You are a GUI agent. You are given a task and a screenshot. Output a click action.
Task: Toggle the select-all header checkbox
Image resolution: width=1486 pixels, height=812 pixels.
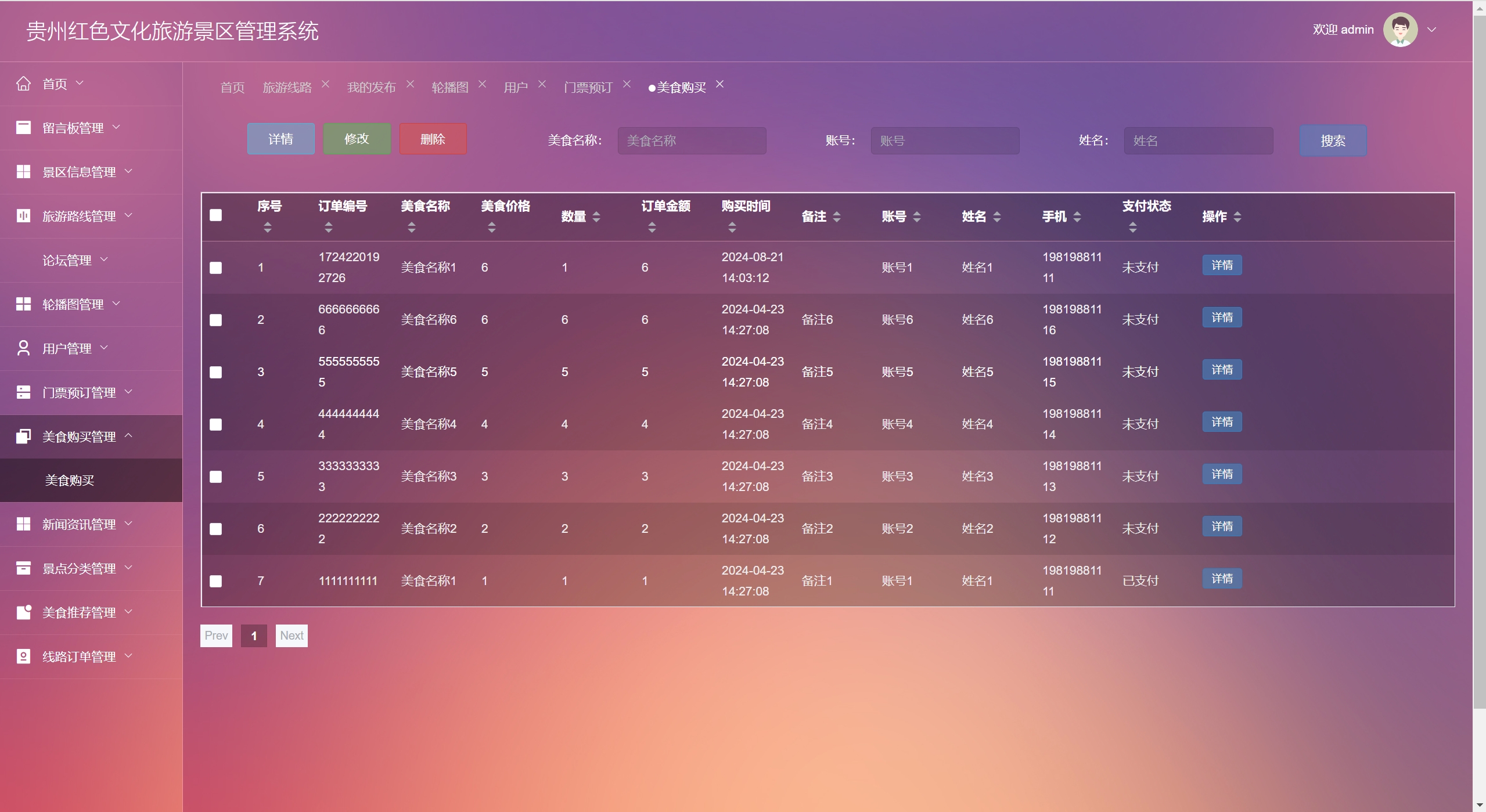(215, 215)
